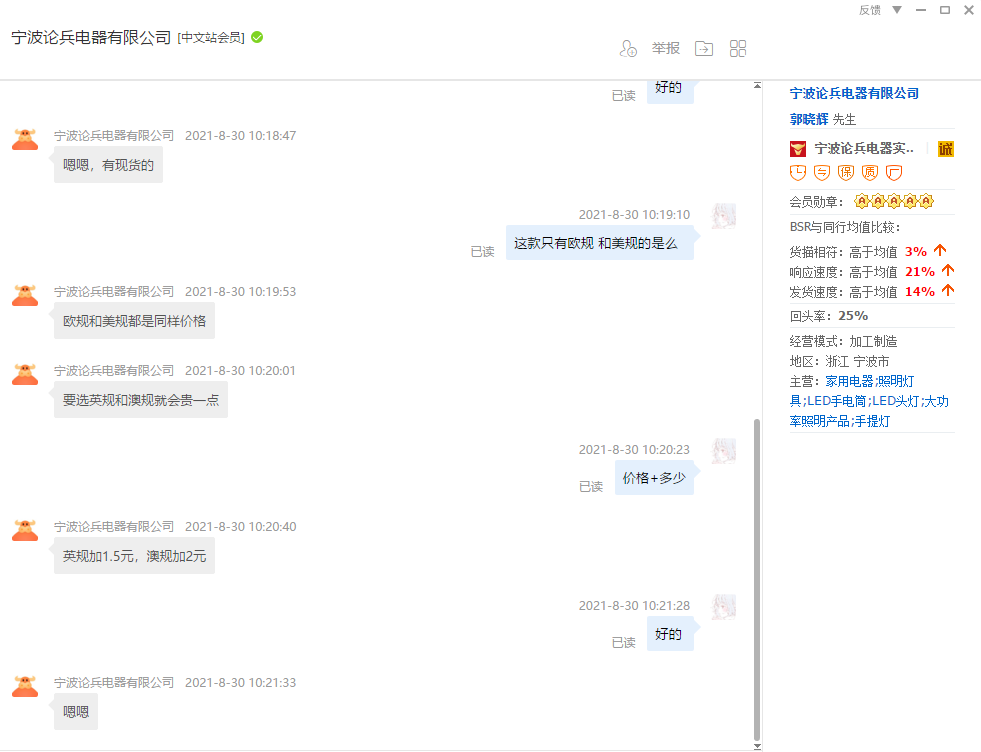Click the 地区: 浙江 宁波市 line
Image resolution: width=981 pixels, height=752 pixels.
click(839, 362)
